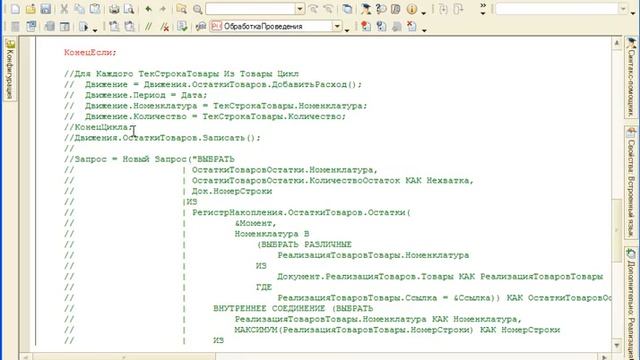The width and height of the screenshot is (640, 360).
Task: Open the search field dropdown arrow
Action: point(300,9)
